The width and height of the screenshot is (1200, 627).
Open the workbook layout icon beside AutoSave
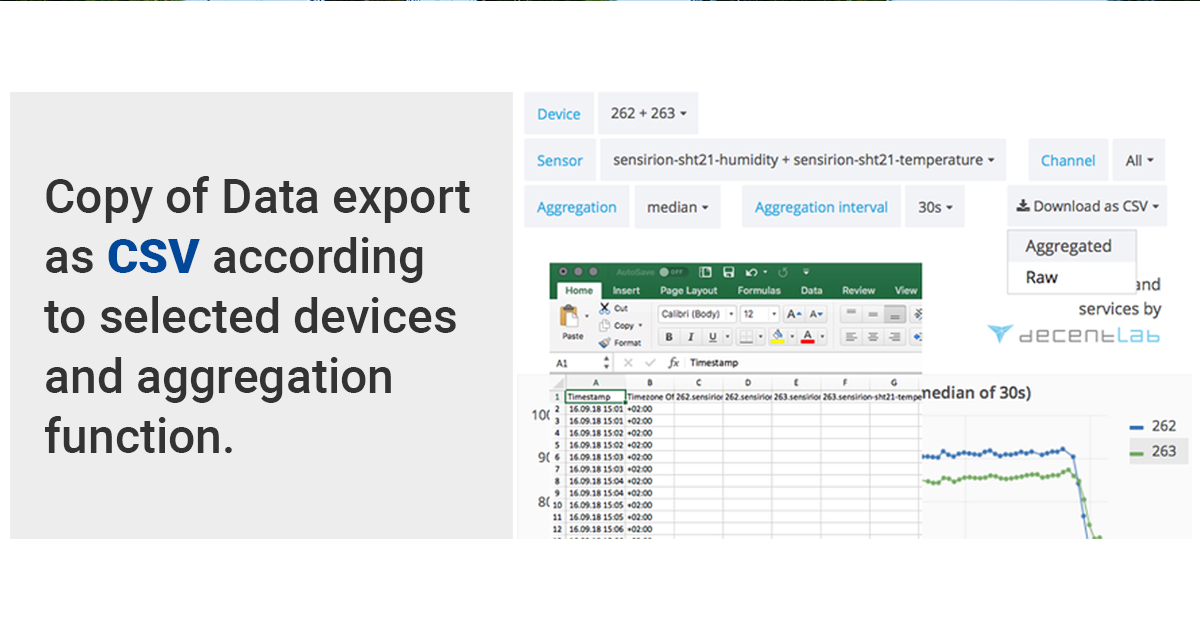(705, 272)
